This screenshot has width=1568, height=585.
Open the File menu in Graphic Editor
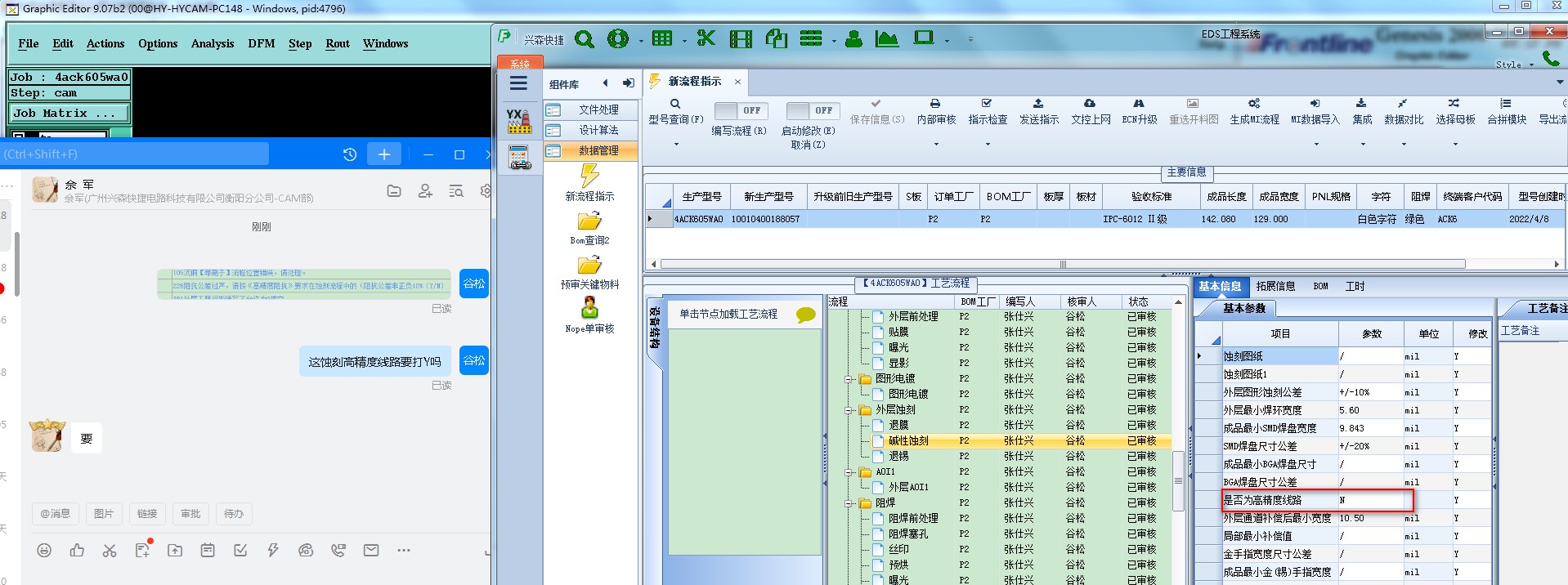point(29,44)
